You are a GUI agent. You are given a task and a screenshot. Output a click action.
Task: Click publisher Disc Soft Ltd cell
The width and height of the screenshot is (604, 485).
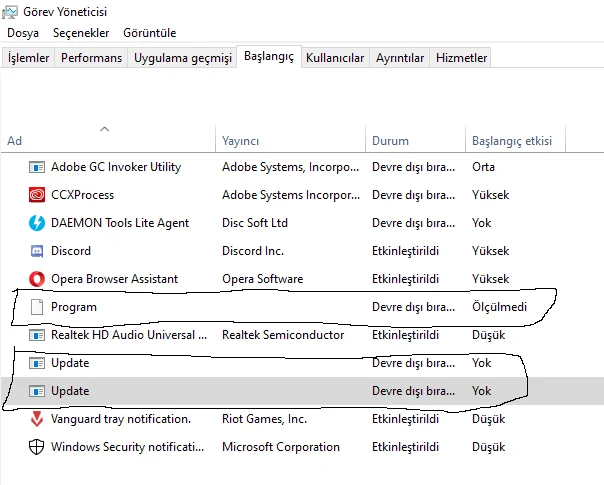point(255,223)
